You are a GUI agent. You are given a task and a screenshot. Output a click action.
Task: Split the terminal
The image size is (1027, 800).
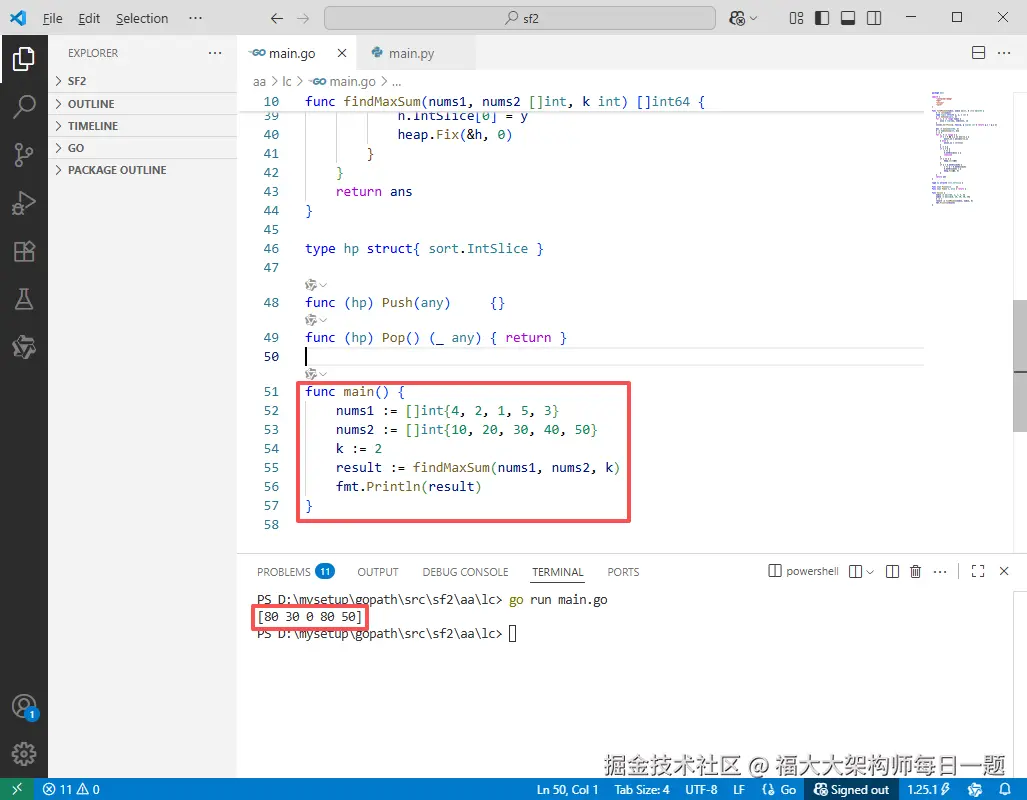click(892, 572)
